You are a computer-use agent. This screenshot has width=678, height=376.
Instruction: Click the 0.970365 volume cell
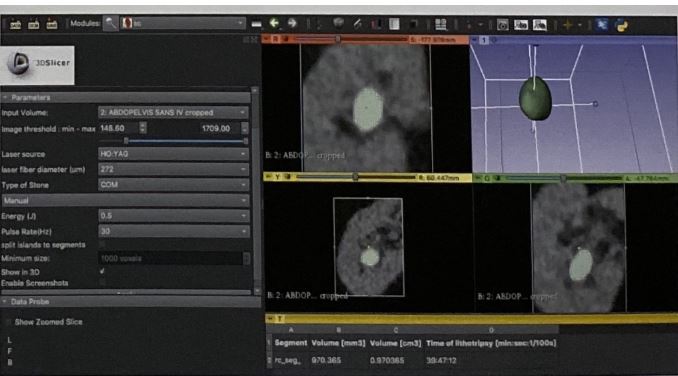387,360
